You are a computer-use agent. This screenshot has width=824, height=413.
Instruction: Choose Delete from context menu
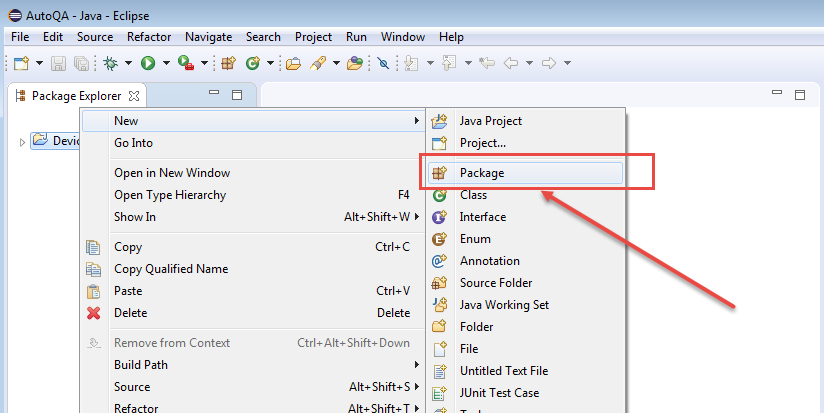pyautogui.click(x=253, y=313)
